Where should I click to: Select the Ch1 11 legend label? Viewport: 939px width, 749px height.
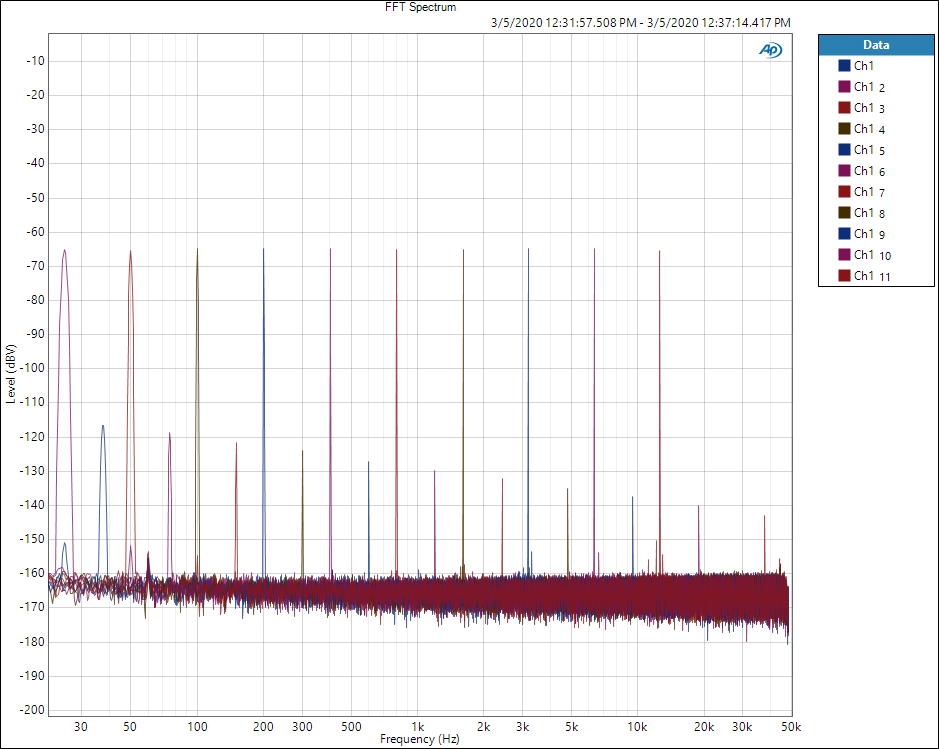[x=873, y=275]
